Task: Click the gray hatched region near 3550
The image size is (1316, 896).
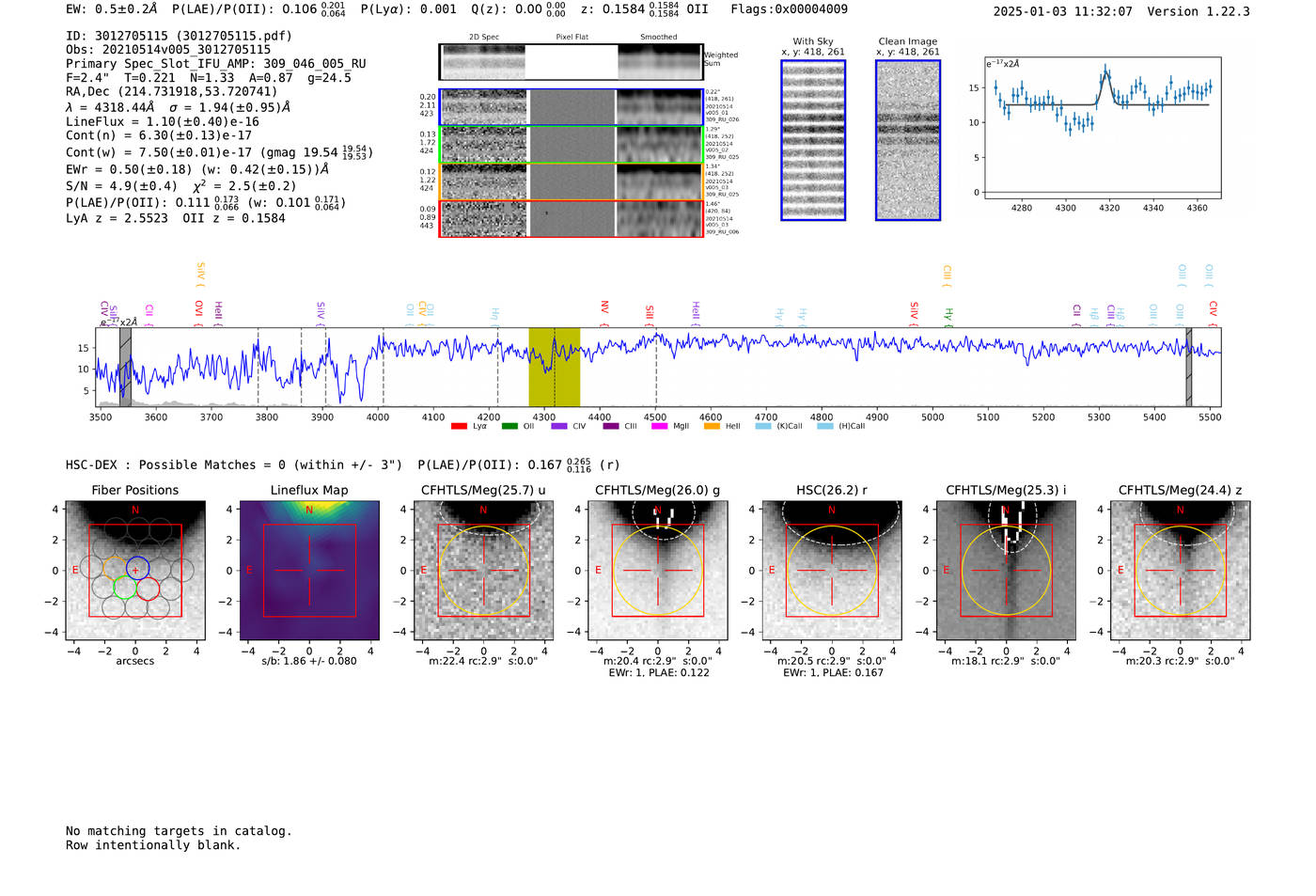Action: [125, 367]
